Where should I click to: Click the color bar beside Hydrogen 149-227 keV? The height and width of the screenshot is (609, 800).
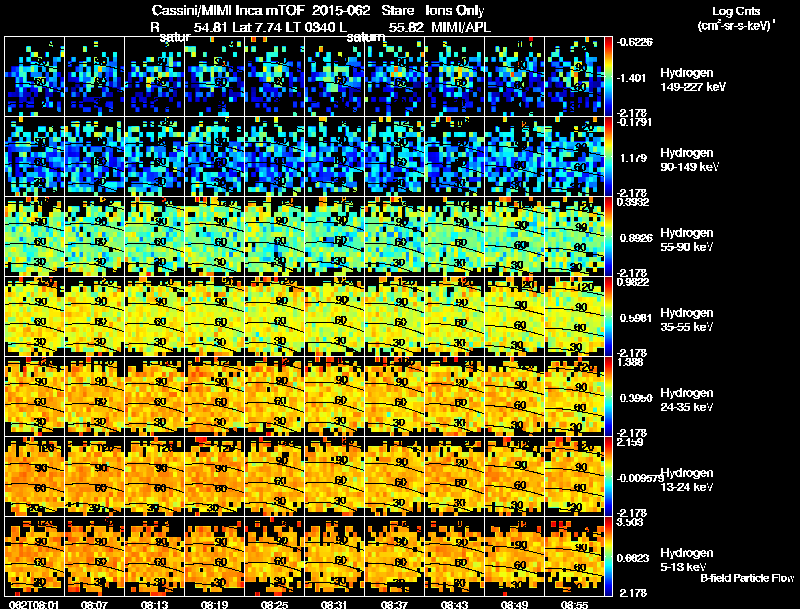coord(608,77)
